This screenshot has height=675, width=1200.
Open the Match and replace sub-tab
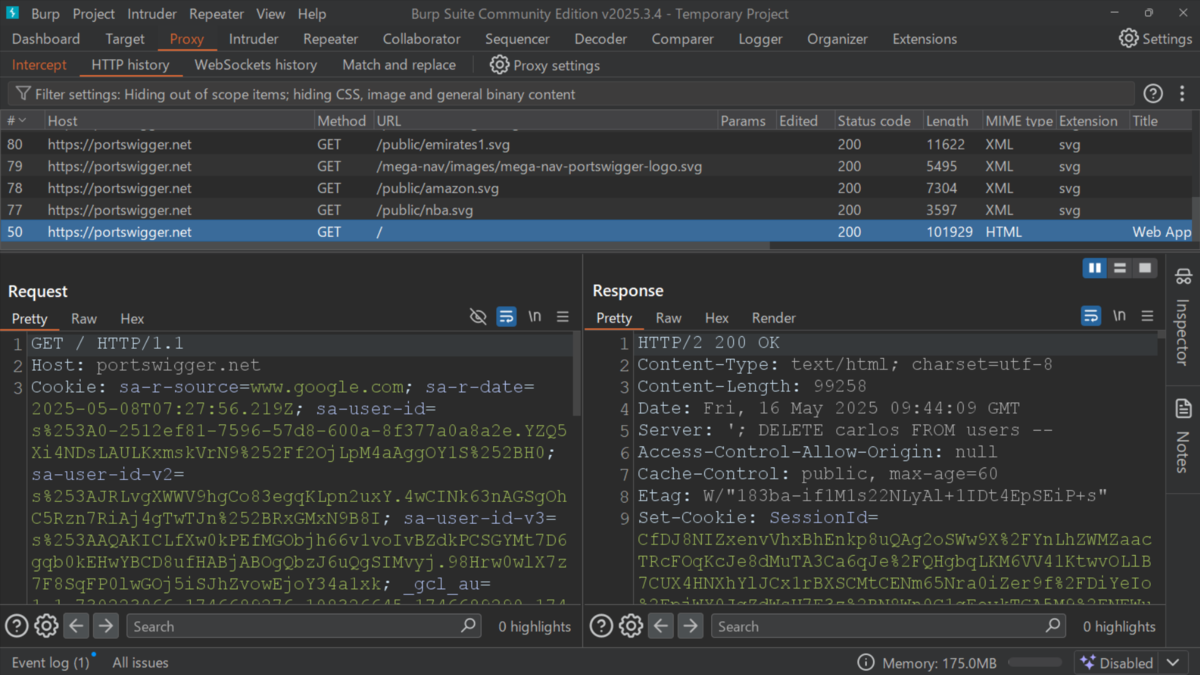[399, 65]
